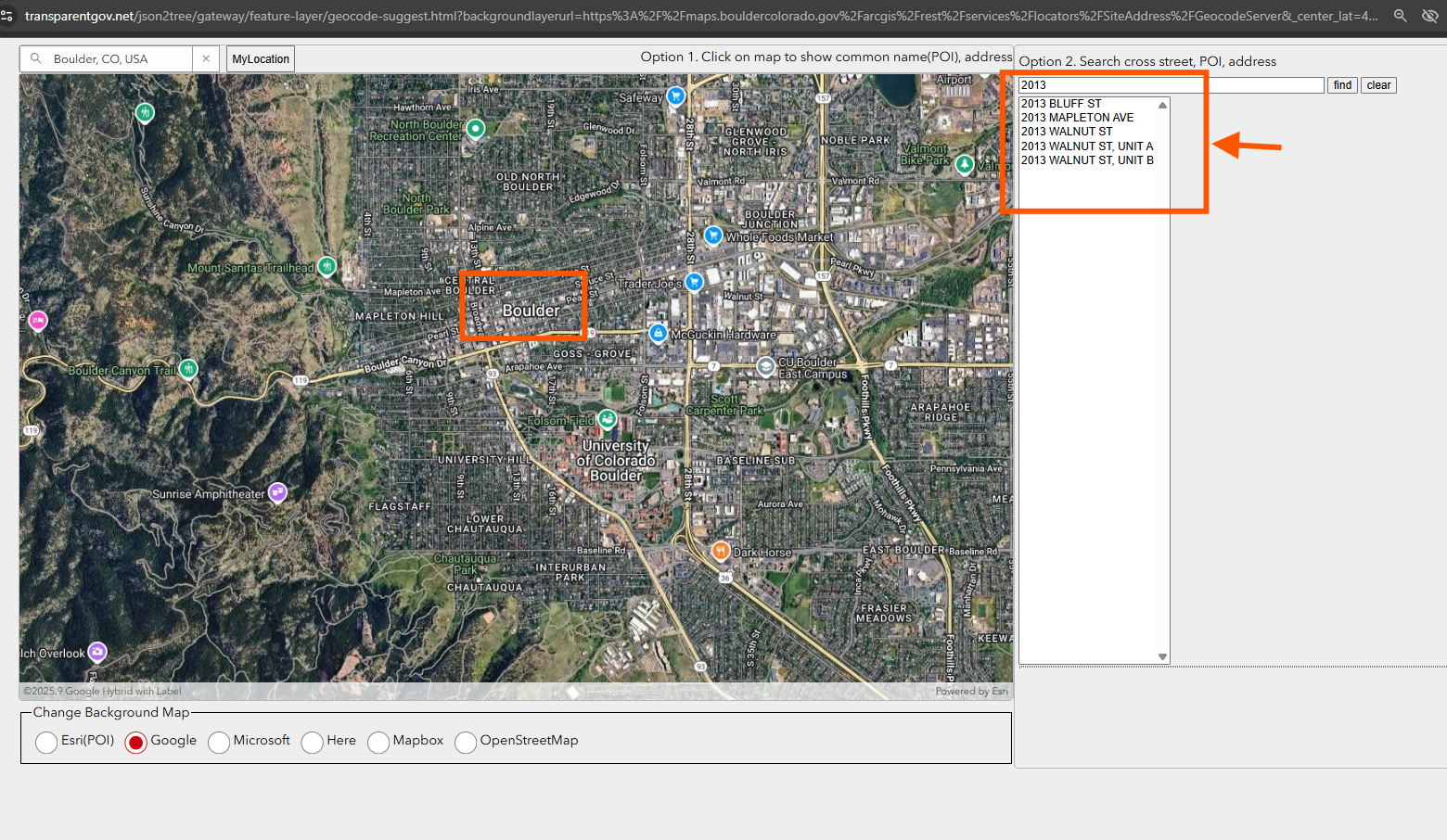Select the Mapbox background radio button
Image resolution: width=1447 pixels, height=840 pixels.
click(x=378, y=742)
